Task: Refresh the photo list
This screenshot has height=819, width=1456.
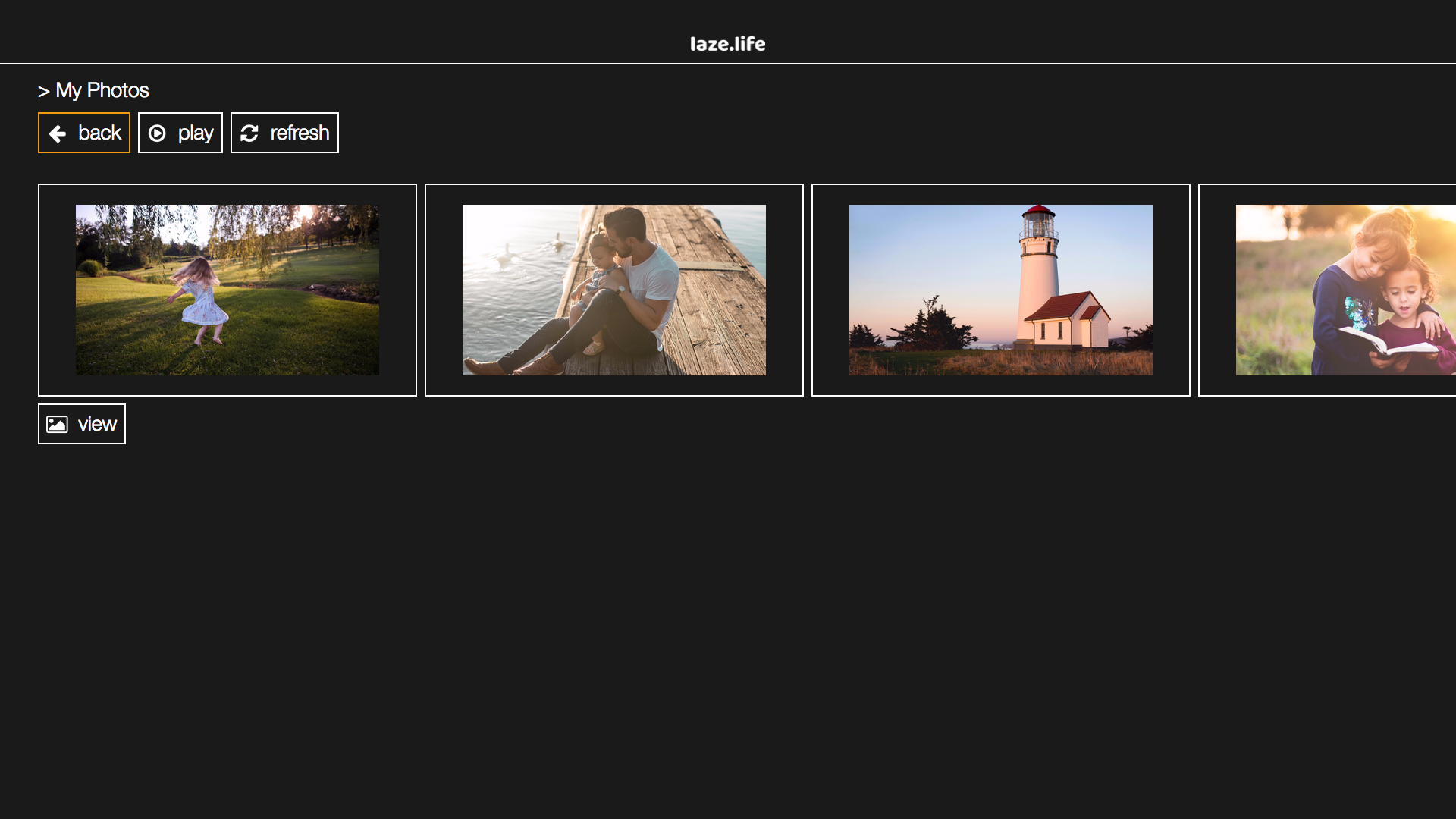Action: coord(284,133)
